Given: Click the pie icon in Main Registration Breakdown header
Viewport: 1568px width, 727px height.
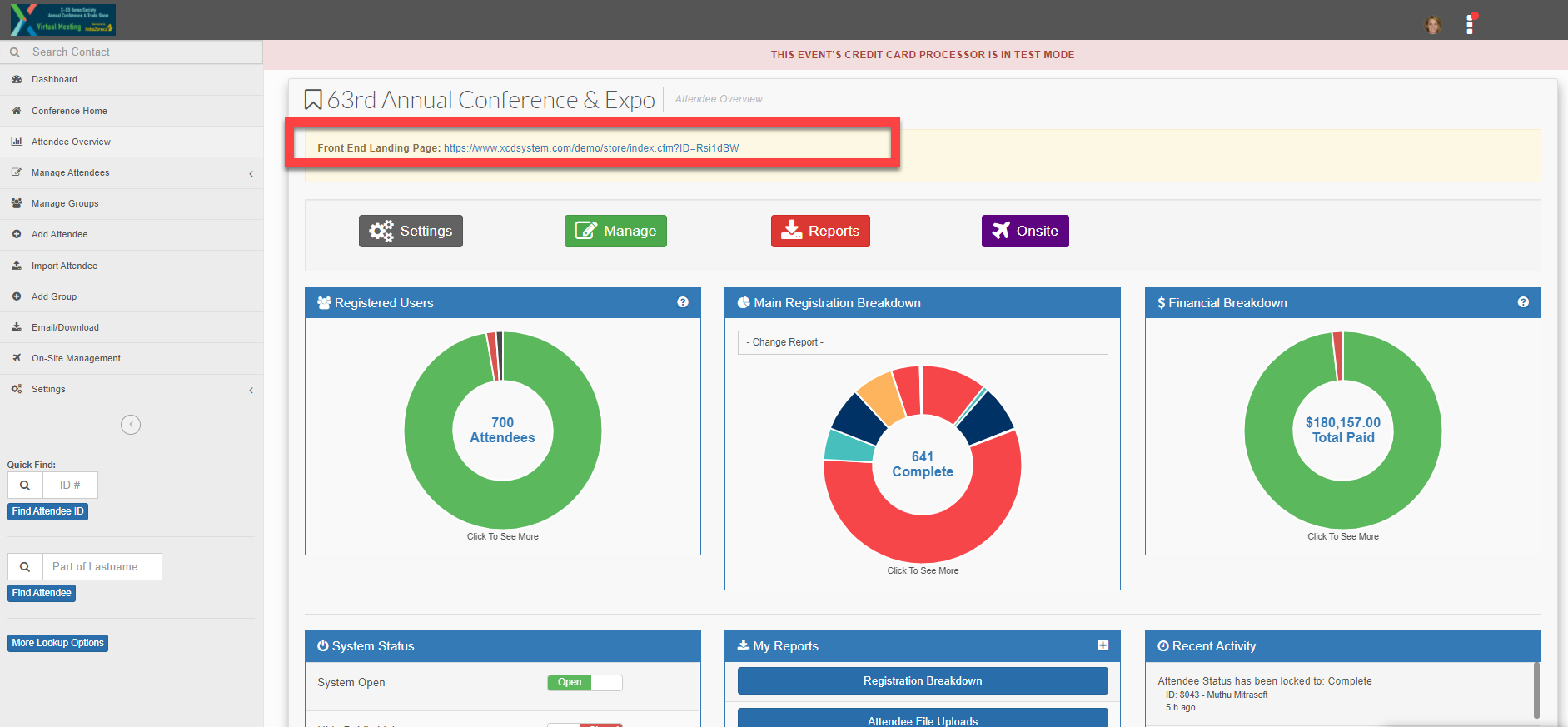Looking at the screenshot, I should coord(744,302).
